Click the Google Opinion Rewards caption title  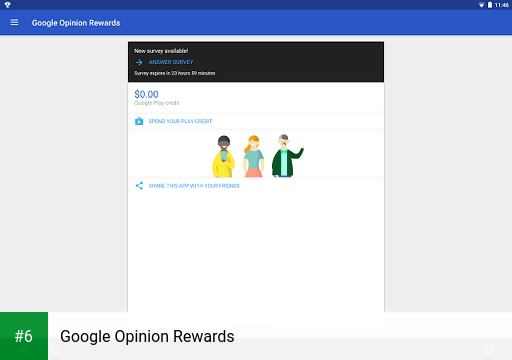tap(147, 336)
